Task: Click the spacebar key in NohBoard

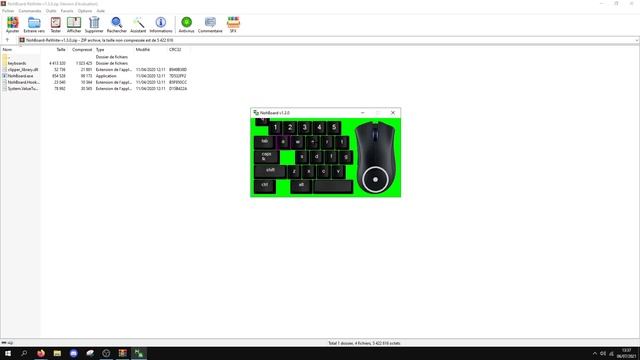Action: (x=333, y=186)
